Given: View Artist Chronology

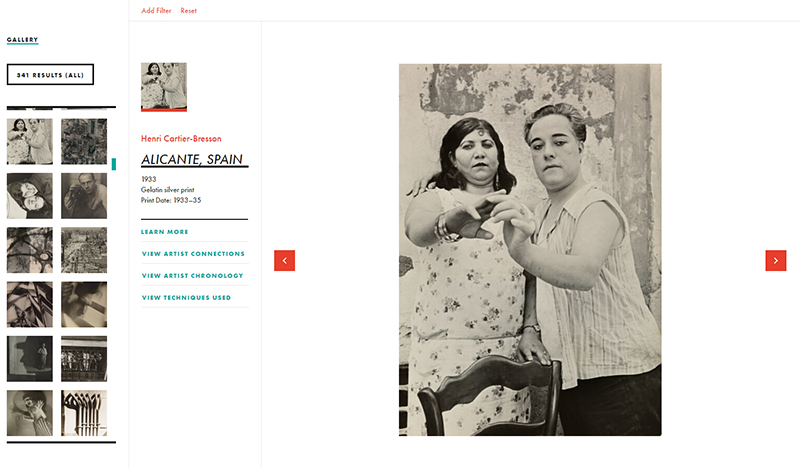Looking at the screenshot, I should point(192,276).
